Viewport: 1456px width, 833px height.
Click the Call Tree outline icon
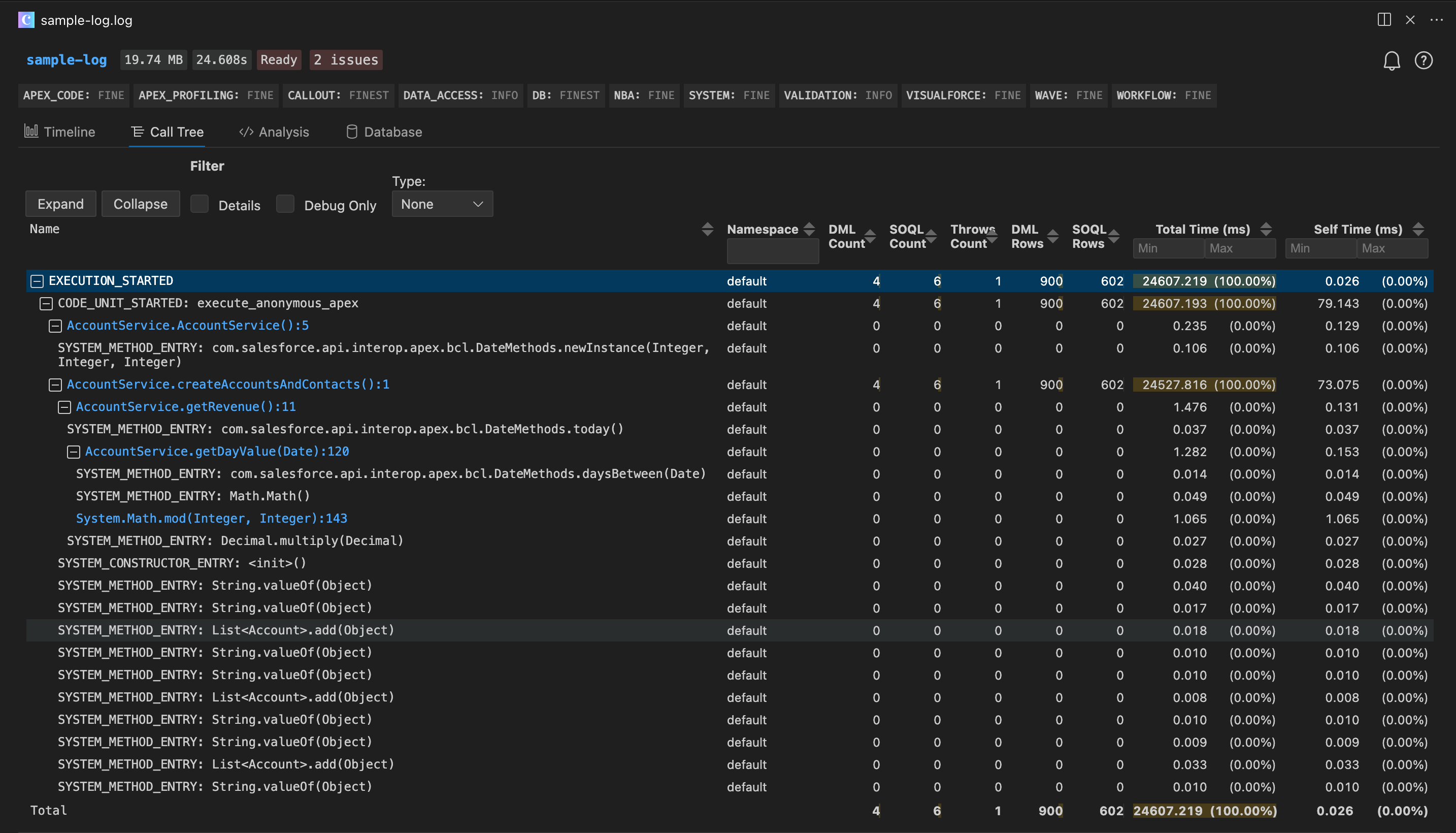point(137,132)
